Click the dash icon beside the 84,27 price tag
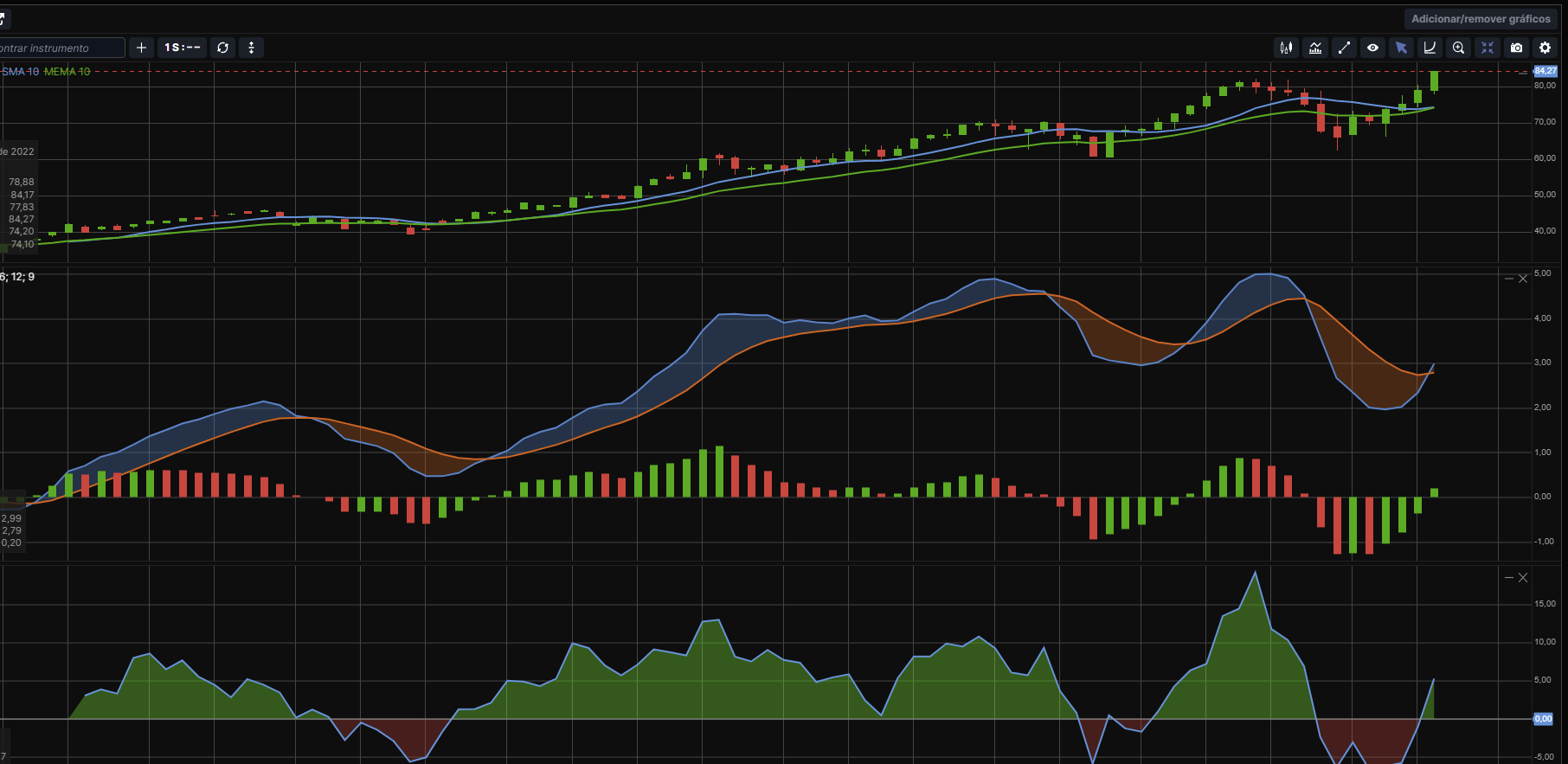 pyautogui.click(x=1523, y=73)
